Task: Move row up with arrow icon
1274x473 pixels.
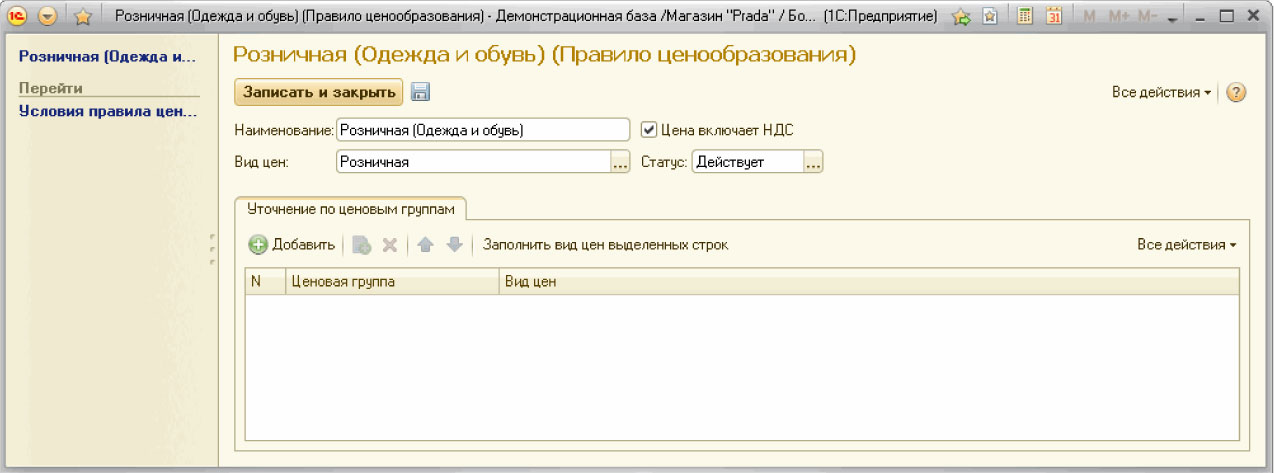Action: tap(425, 245)
